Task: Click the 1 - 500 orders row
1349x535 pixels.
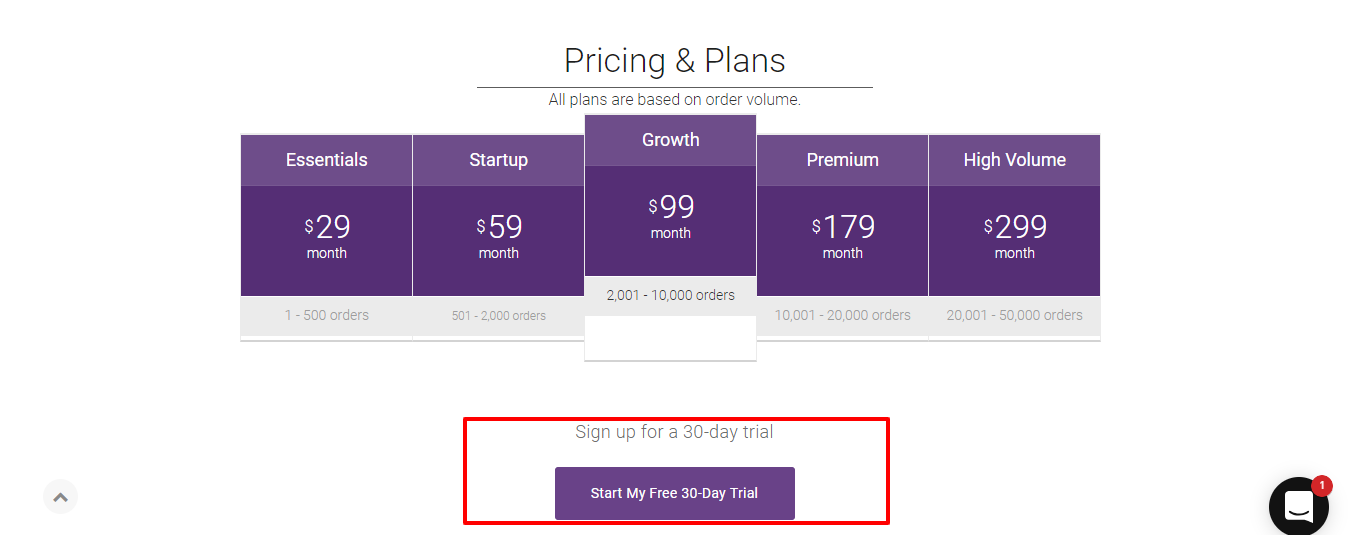Action: (x=326, y=315)
